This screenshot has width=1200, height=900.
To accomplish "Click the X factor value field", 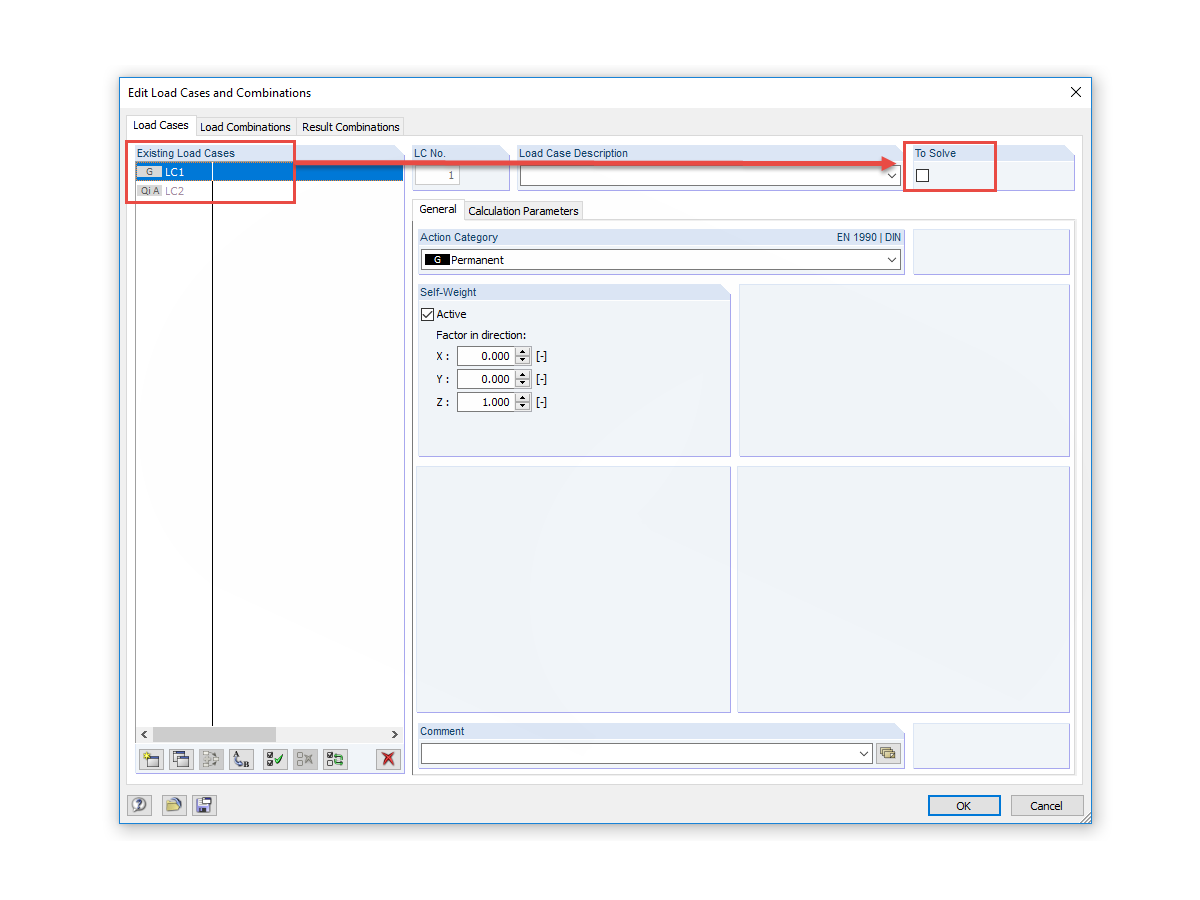I will (x=486, y=356).
